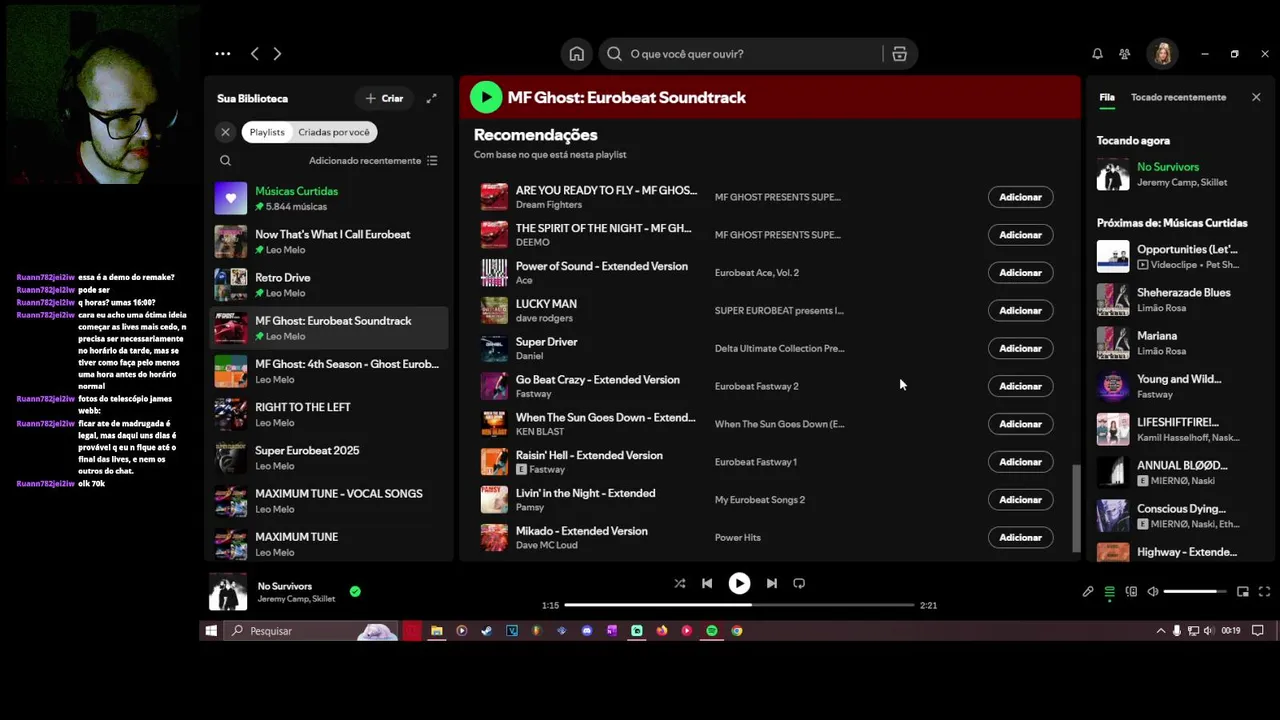
Task: Toggle the green liked checkmark for No Survivors
Action: coord(355,592)
